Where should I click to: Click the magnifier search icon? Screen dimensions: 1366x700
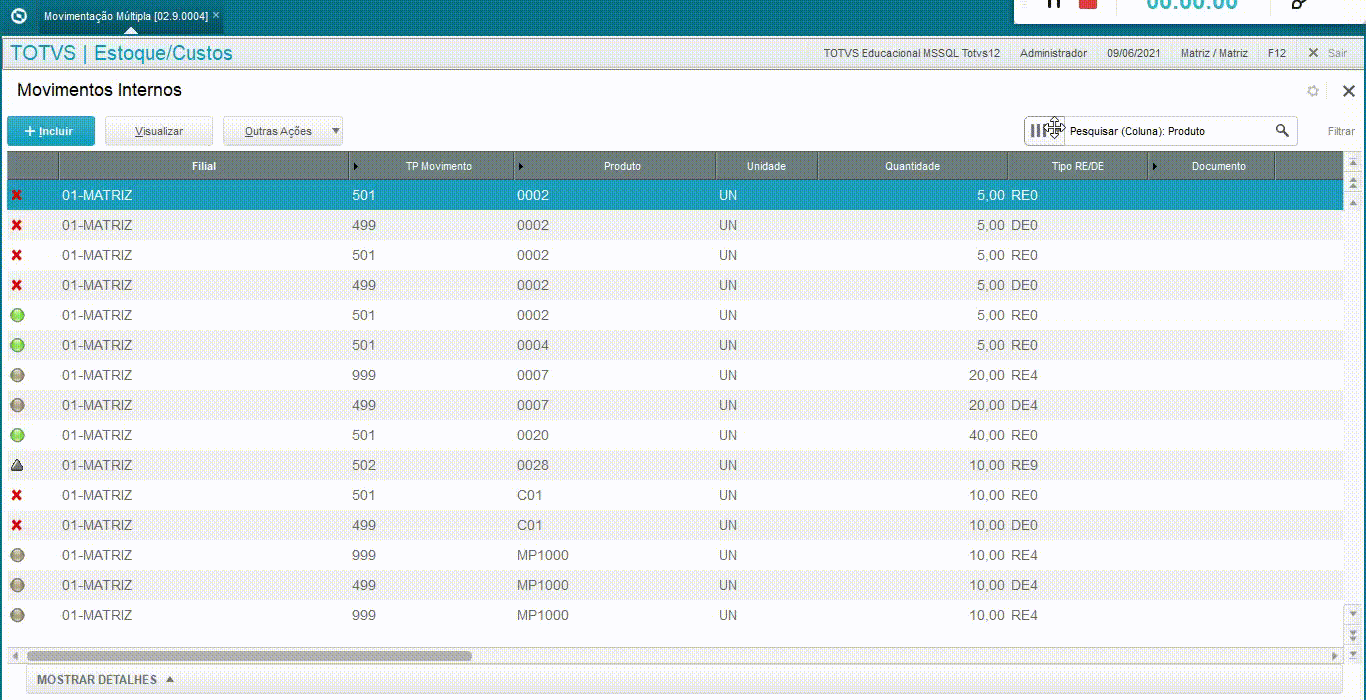click(x=1283, y=131)
